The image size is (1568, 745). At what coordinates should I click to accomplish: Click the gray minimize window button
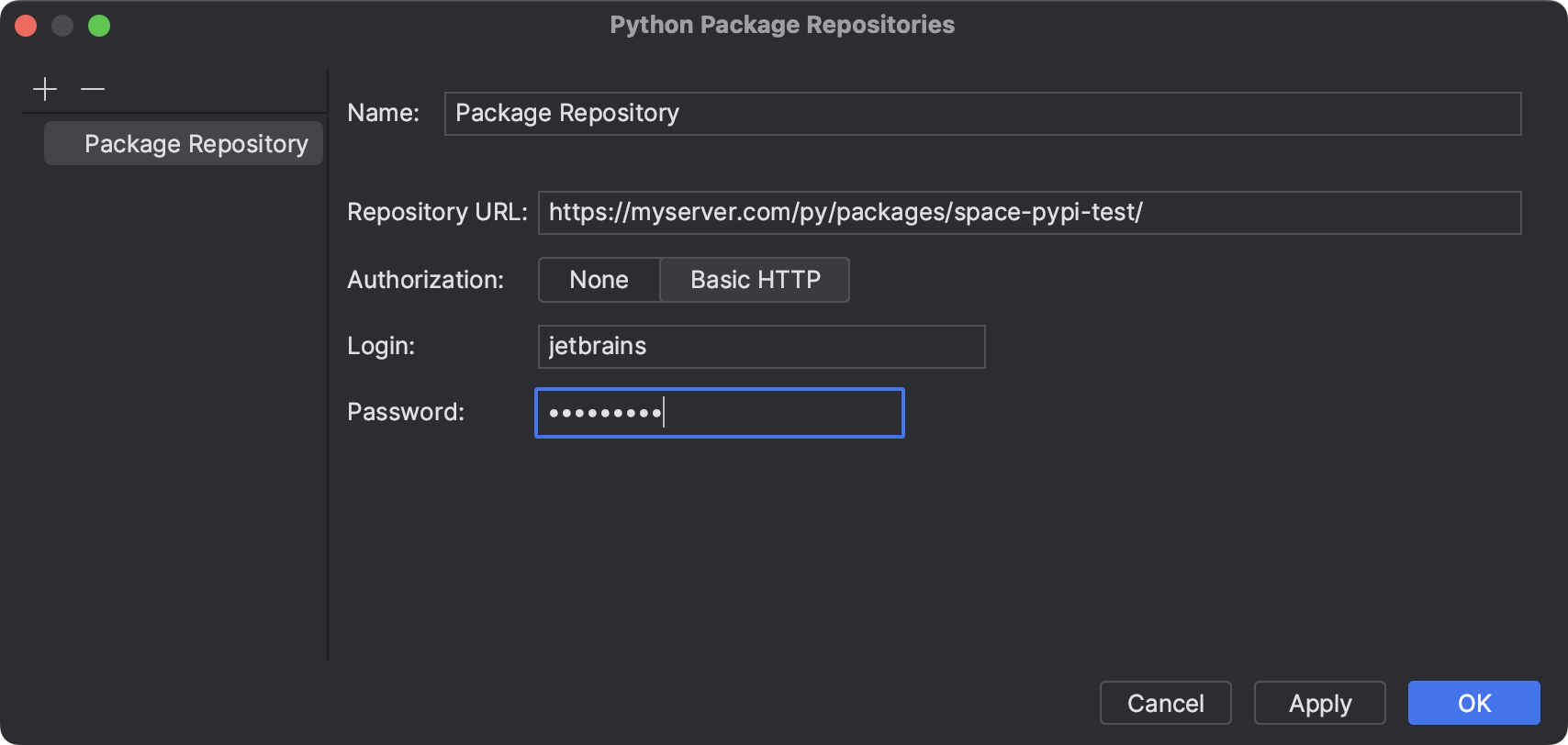point(62,26)
